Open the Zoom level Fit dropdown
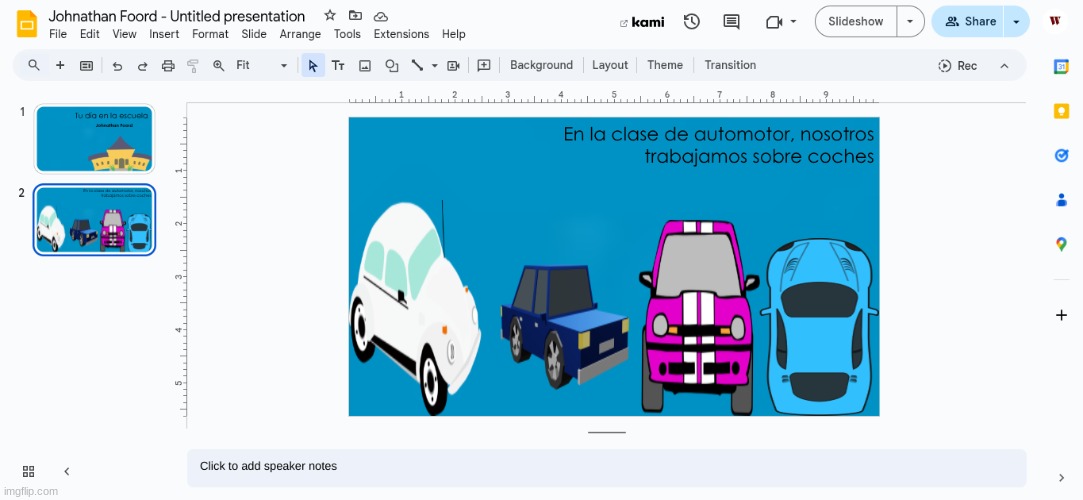1083x500 pixels. (261, 65)
